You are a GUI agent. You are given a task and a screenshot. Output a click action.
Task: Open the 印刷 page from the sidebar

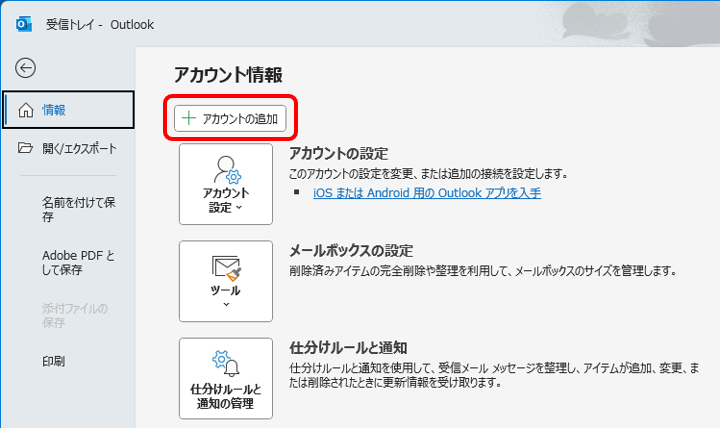[54, 361]
